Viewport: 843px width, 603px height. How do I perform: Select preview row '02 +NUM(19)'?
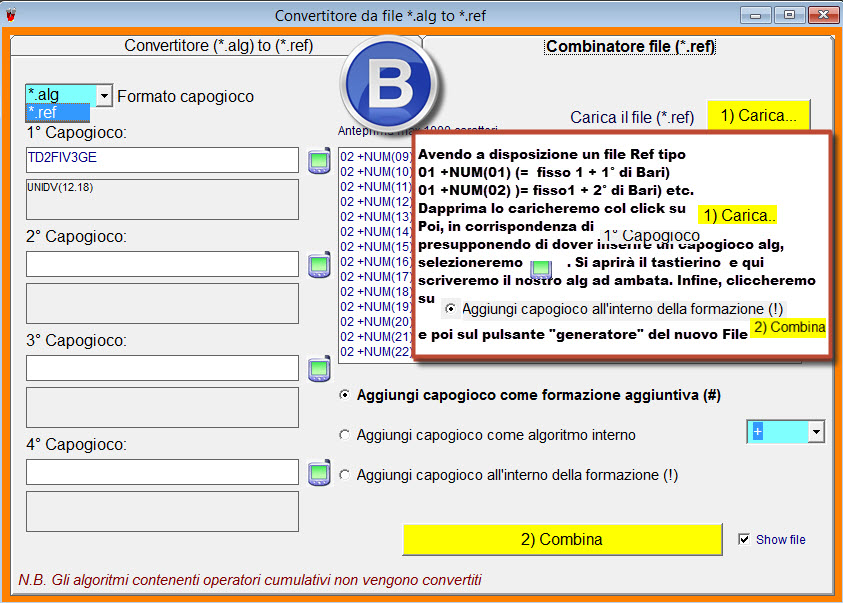[x=376, y=307]
